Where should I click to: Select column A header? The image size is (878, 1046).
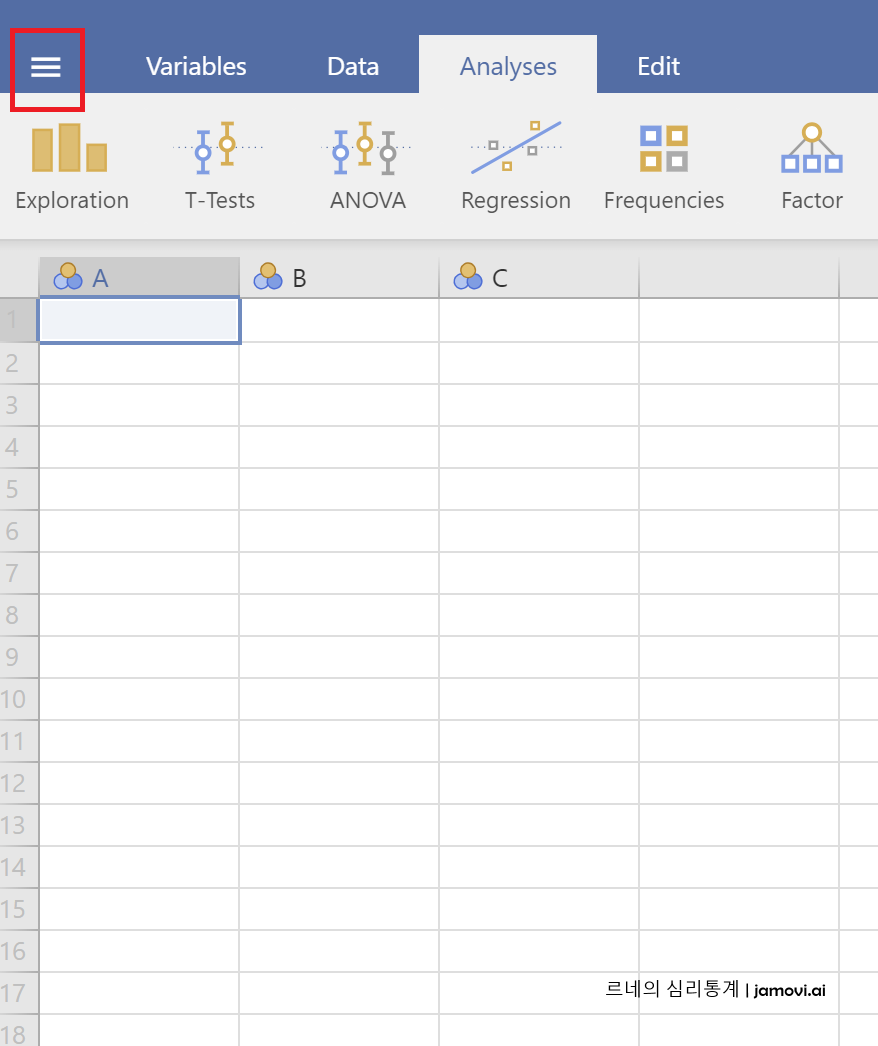[x=139, y=278]
